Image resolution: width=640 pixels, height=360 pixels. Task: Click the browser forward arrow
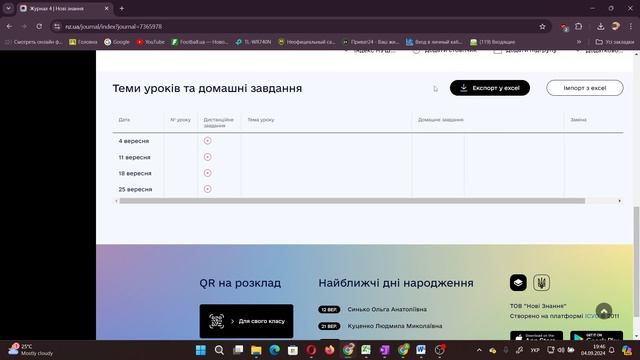[24, 27]
